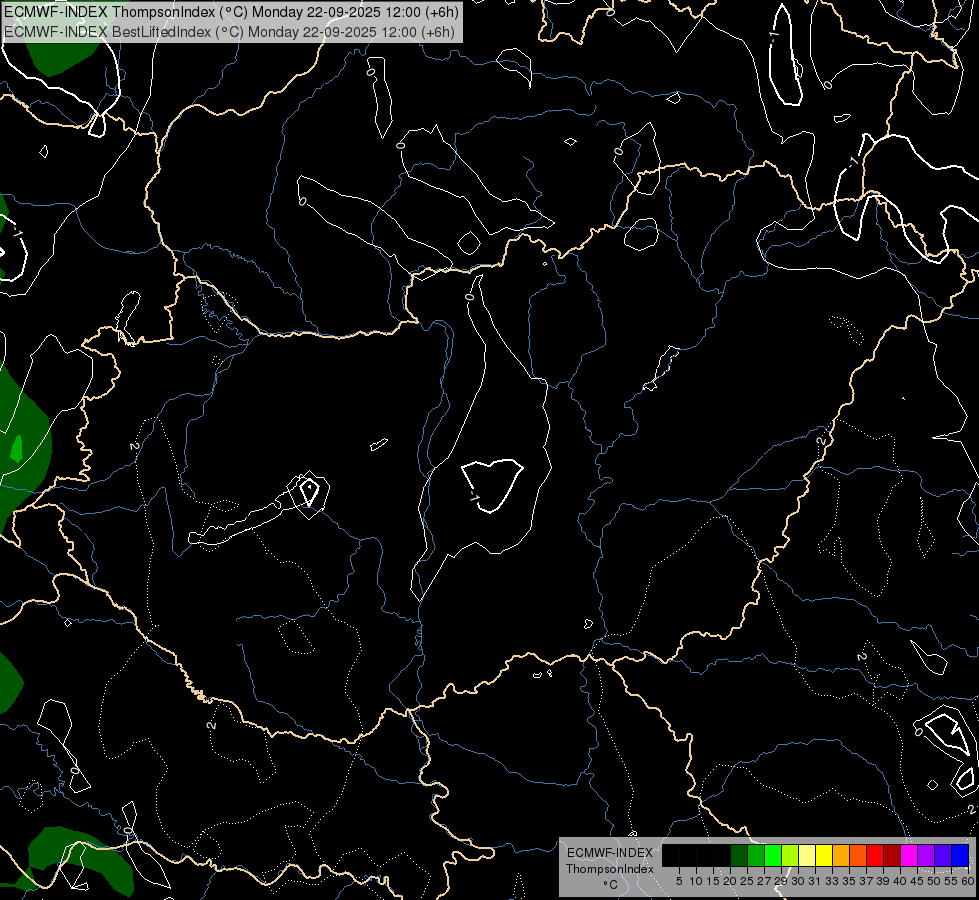Select the violet 50–55 legend swatch
The image size is (979, 900).
943,855
